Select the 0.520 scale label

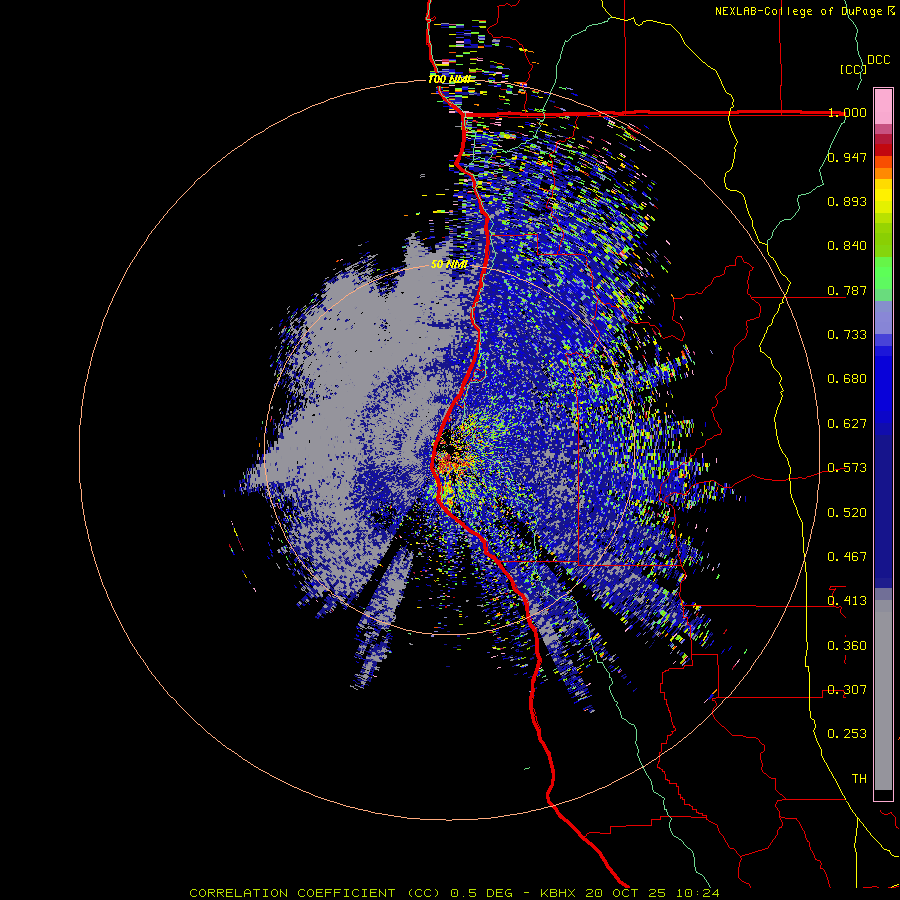coord(847,513)
